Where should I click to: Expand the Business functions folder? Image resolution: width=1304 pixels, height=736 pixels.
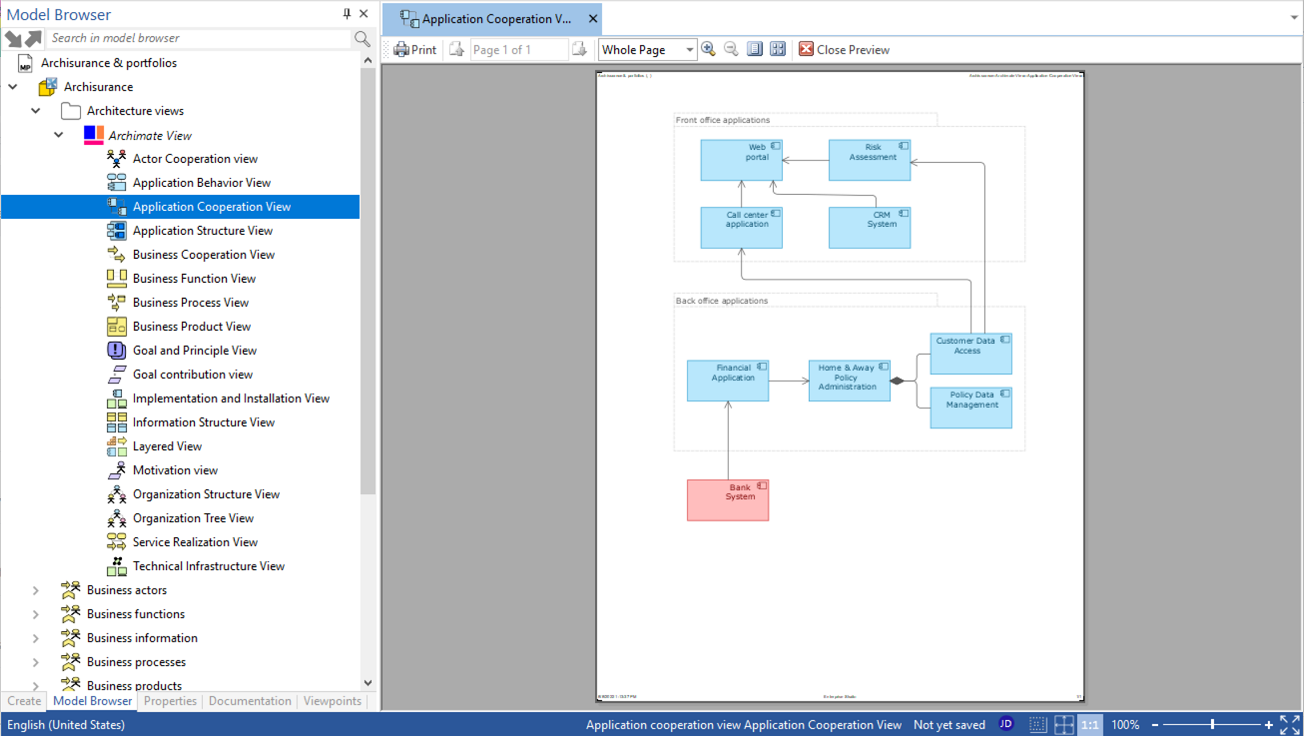click(x=36, y=614)
